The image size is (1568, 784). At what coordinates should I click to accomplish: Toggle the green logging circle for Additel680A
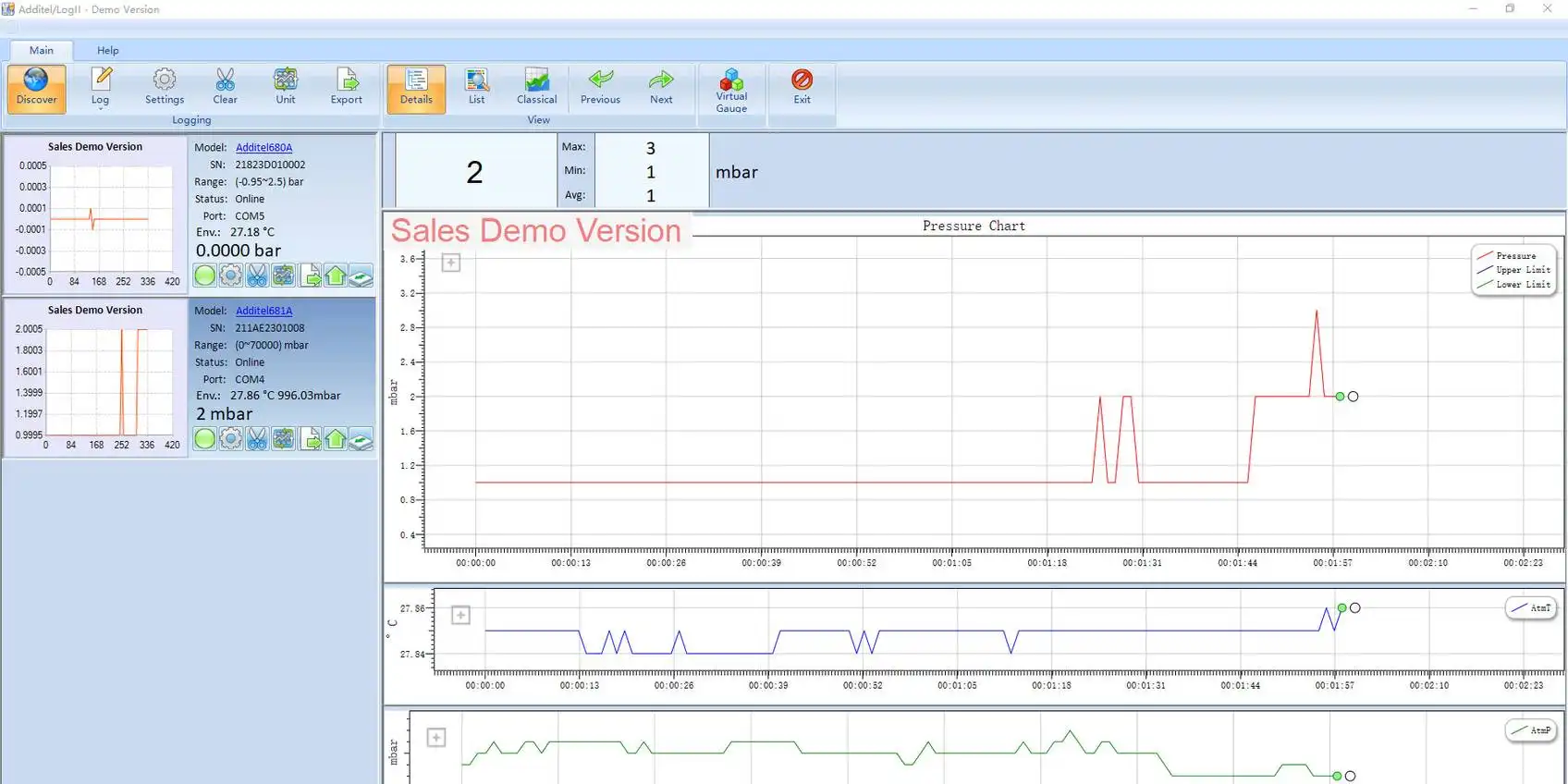(205, 276)
